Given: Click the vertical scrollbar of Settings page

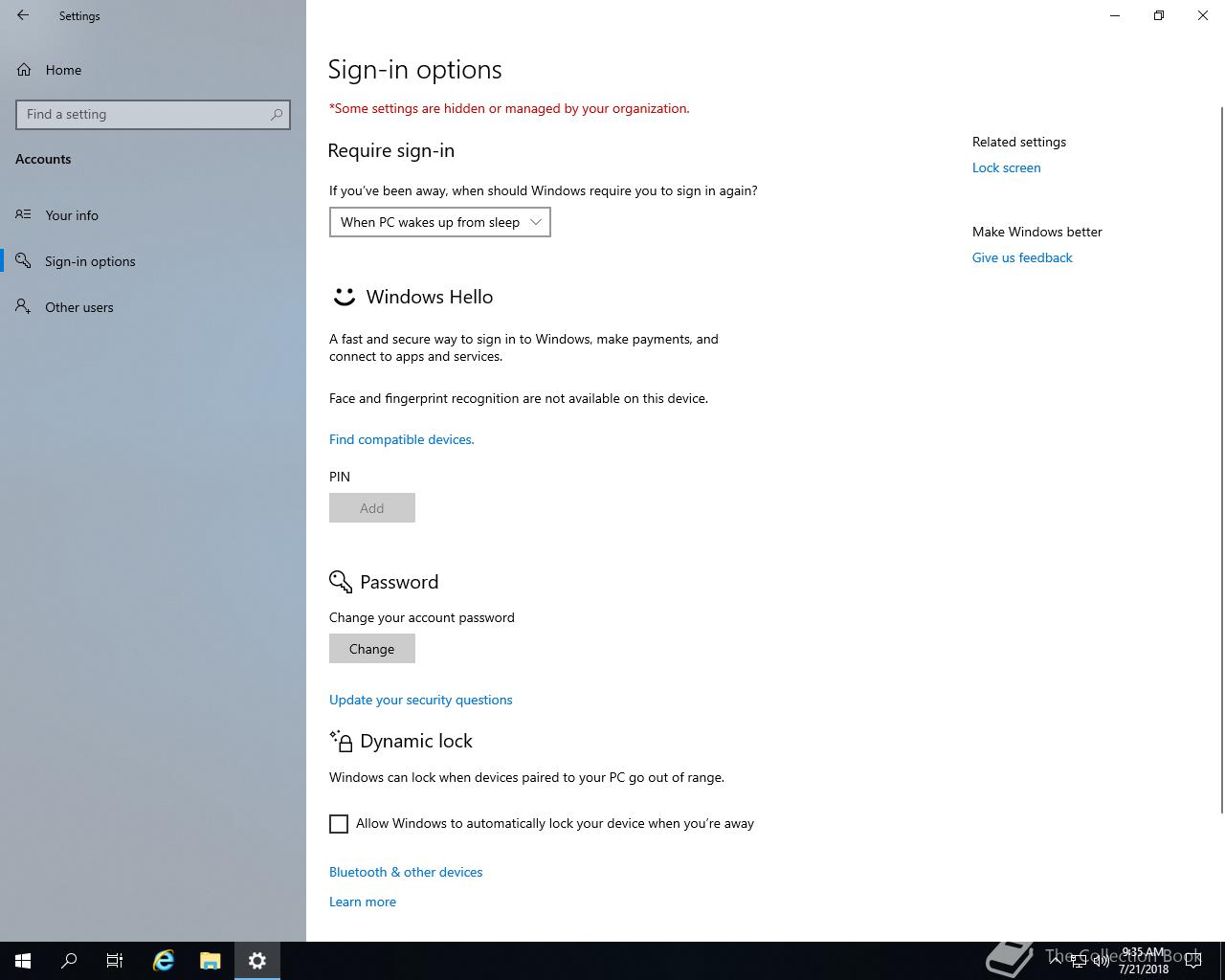Looking at the screenshot, I should click(1221, 459).
